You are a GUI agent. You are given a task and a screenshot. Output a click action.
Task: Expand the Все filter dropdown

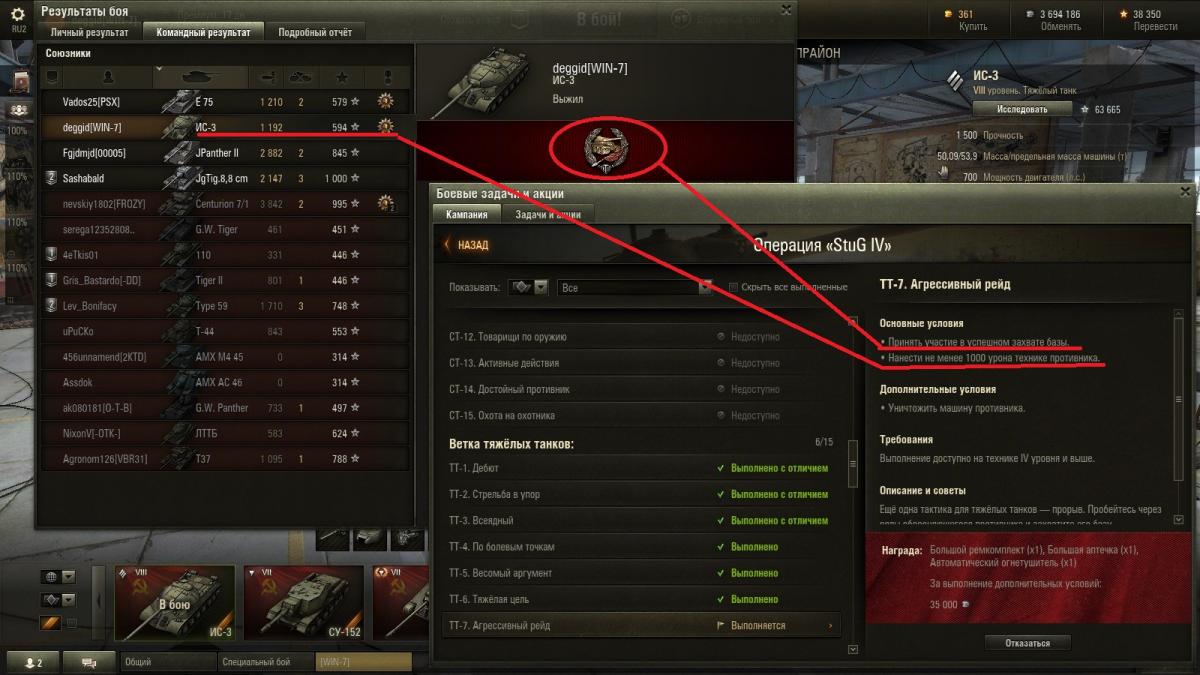coord(633,287)
